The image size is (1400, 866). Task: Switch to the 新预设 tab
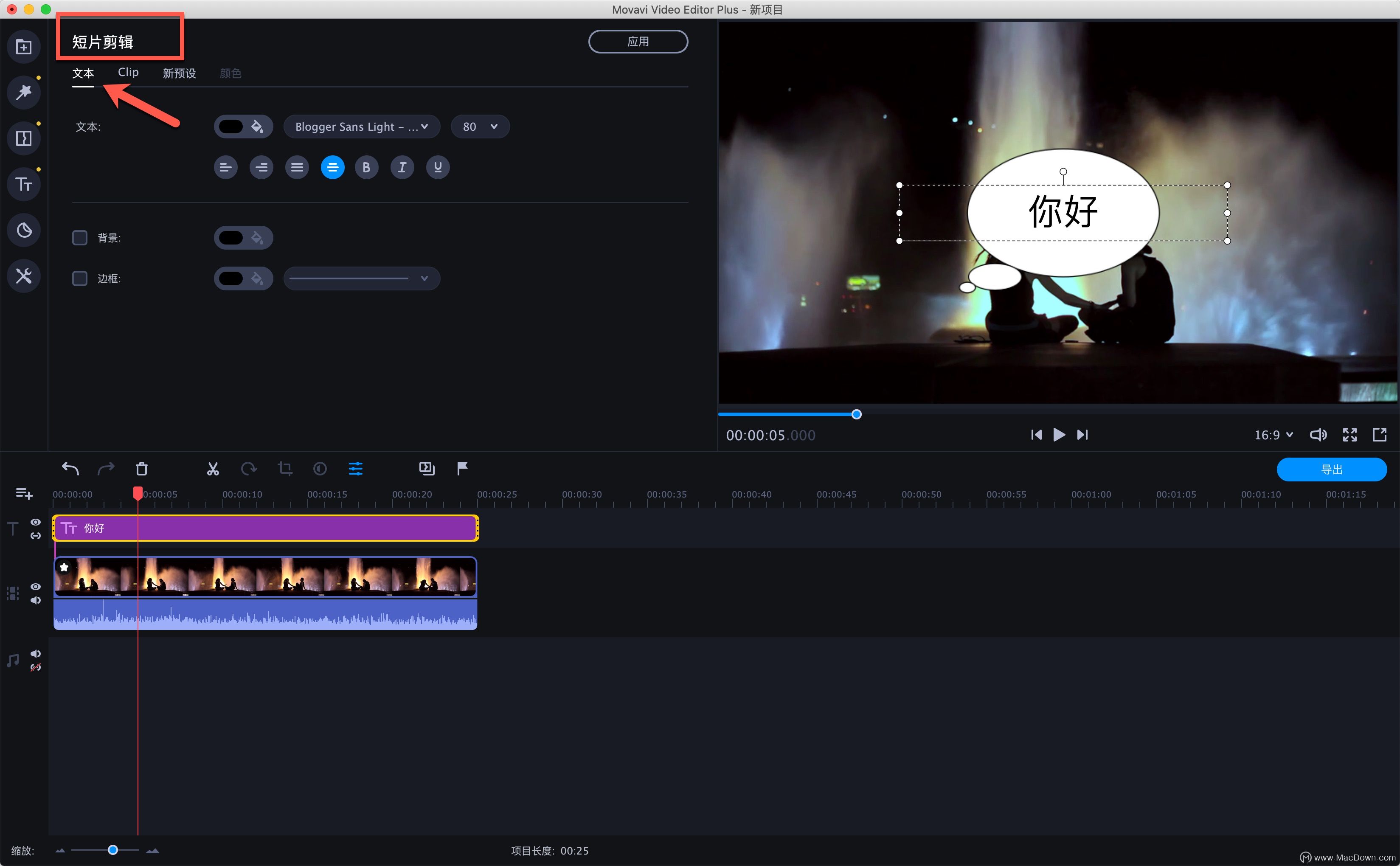[x=179, y=73]
